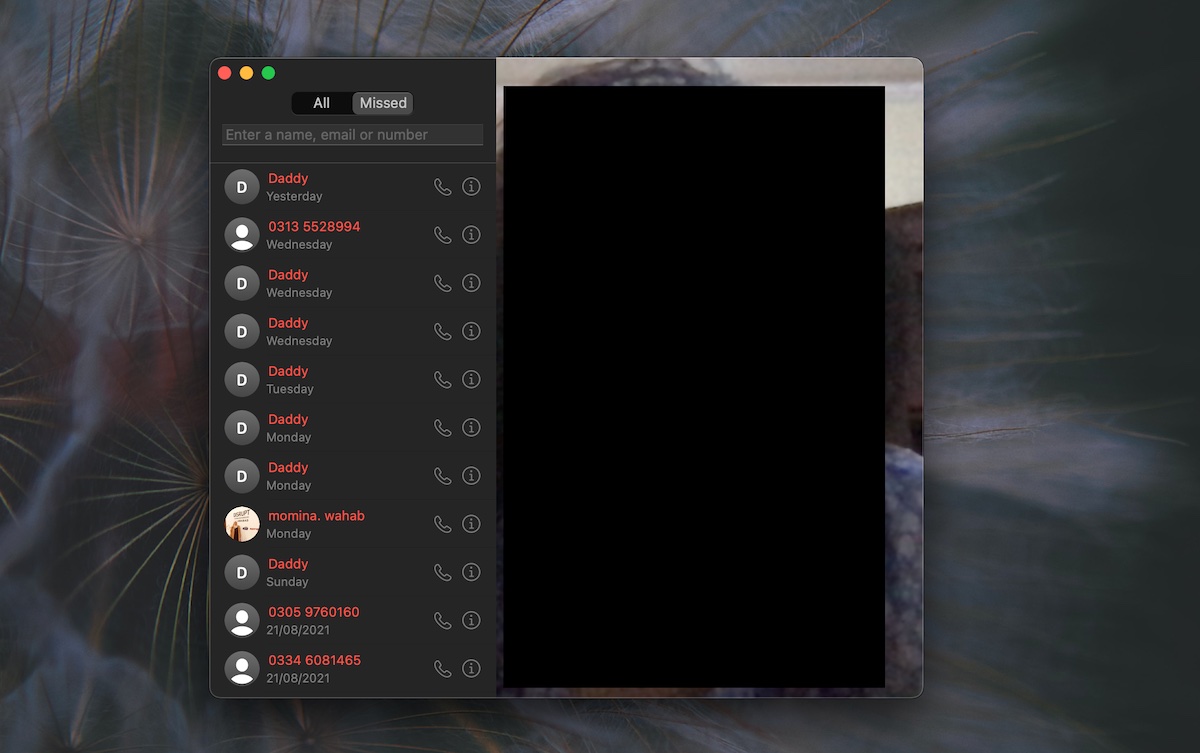Viewport: 1200px width, 753px height.
Task: Switch to the All calls tab
Action: (322, 103)
